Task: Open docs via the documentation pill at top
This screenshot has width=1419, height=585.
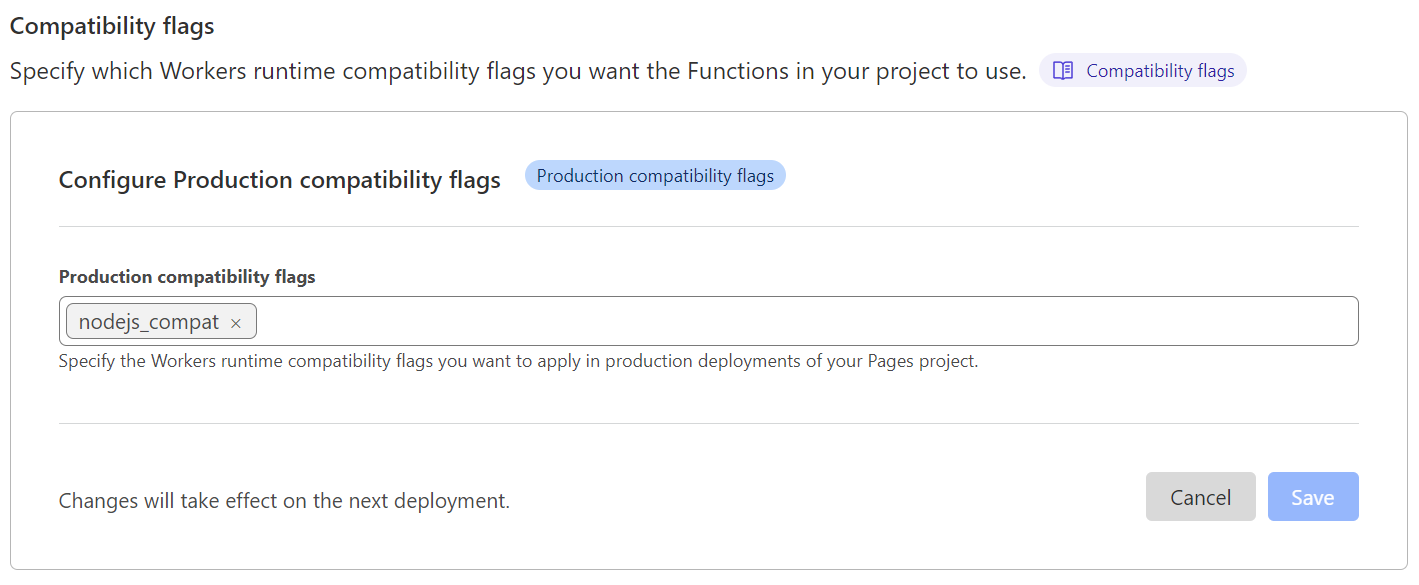Action: (1143, 70)
